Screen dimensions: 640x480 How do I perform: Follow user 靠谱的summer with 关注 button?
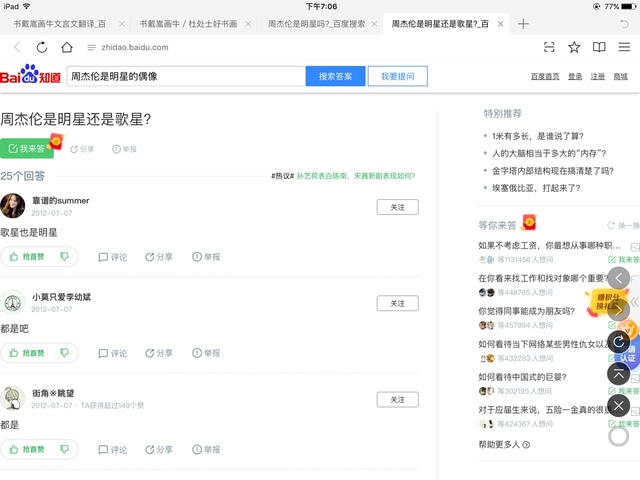(x=397, y=207)
